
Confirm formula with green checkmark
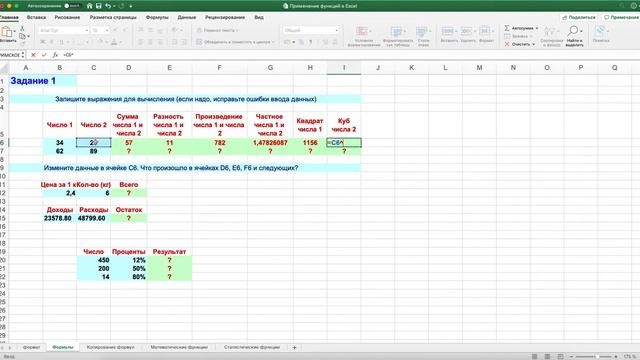point(44,55)
